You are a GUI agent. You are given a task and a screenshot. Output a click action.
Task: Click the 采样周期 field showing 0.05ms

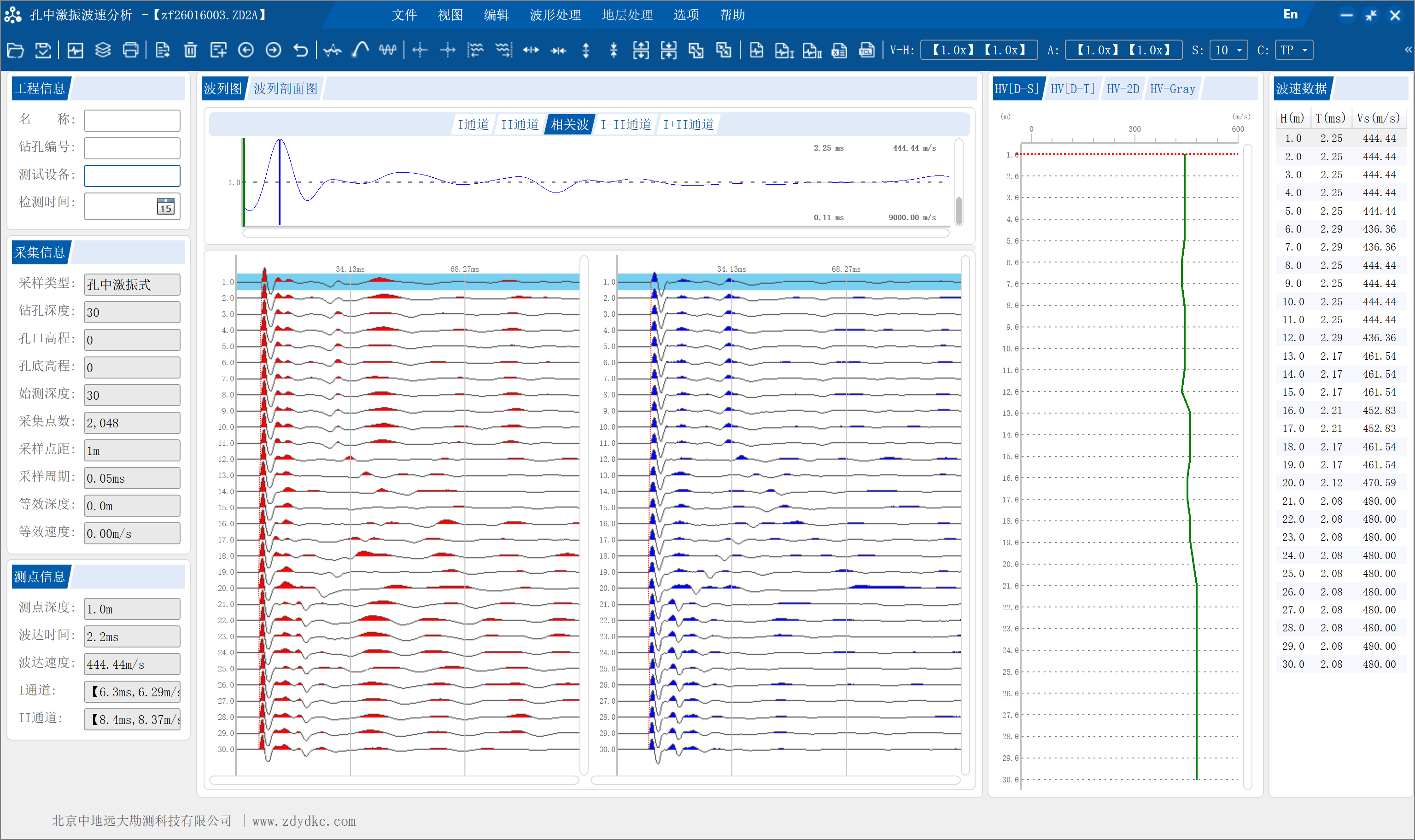(132, 478)
